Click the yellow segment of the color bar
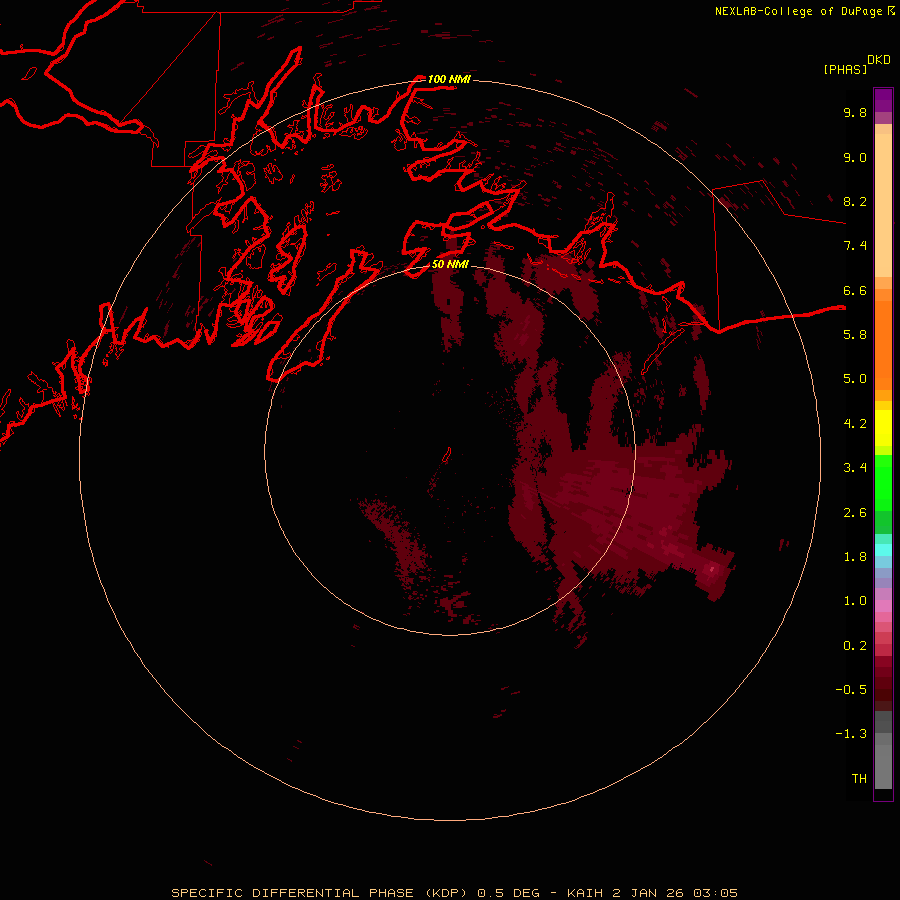Image resolution: width=900 pixels, height=900 pixels. (883, 428)
